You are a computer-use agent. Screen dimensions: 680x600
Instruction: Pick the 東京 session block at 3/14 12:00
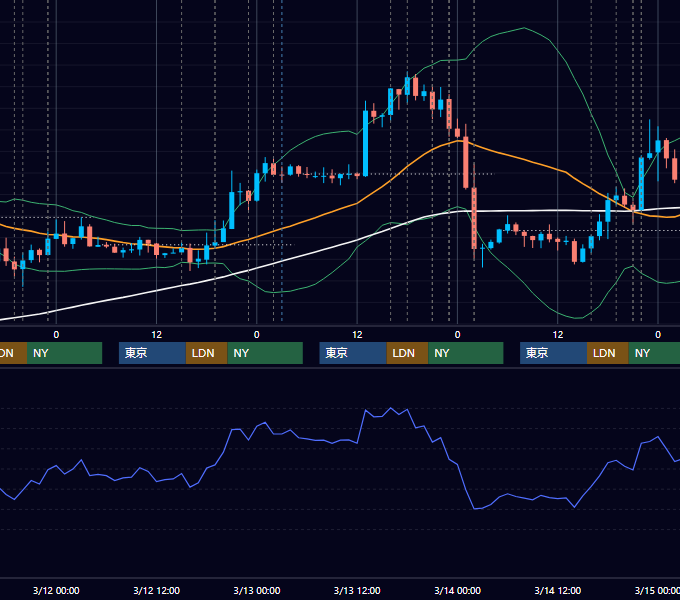pyautogui.click(x=553, y=353)
